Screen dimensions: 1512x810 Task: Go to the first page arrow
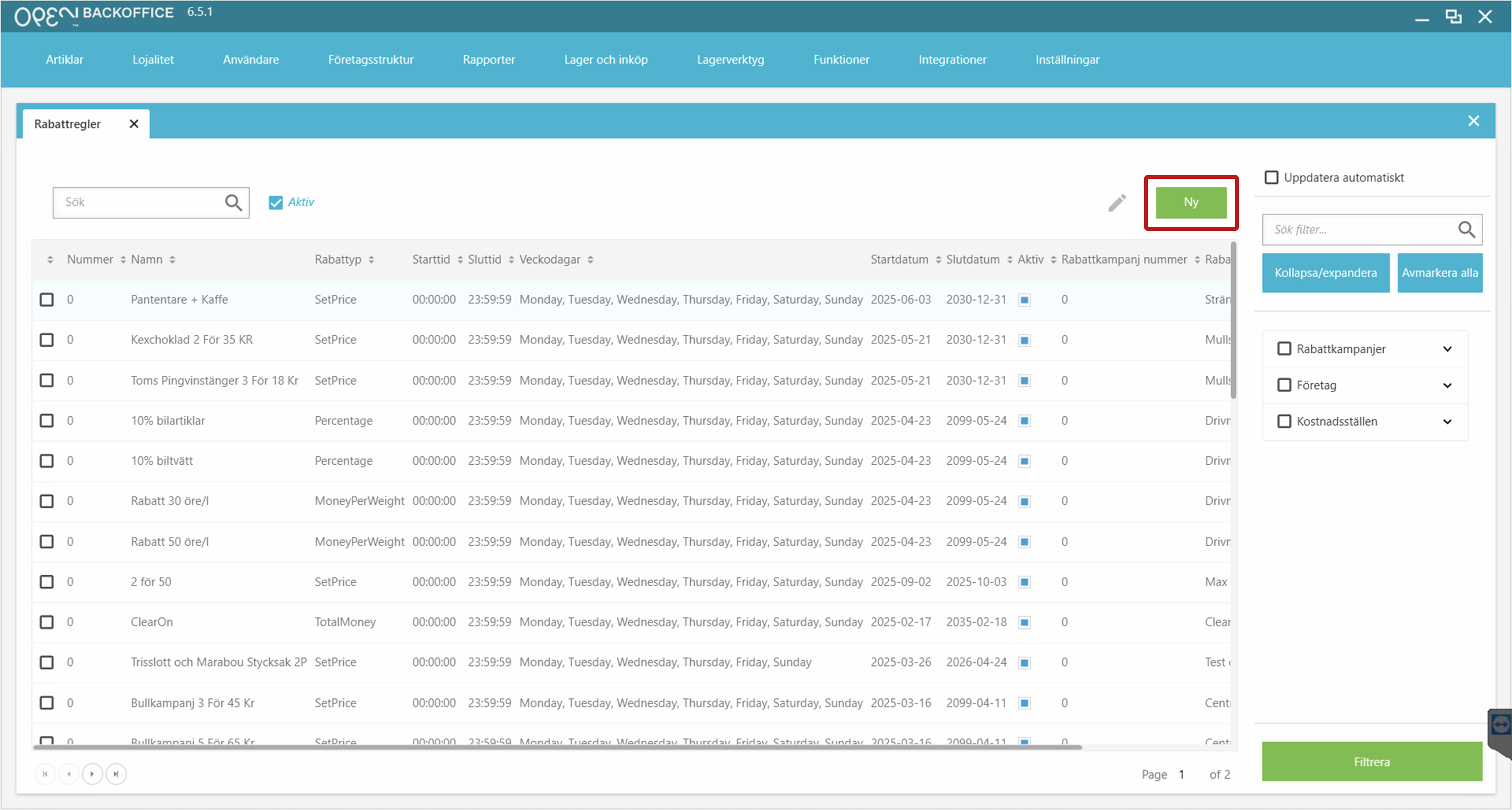[45, 774]
